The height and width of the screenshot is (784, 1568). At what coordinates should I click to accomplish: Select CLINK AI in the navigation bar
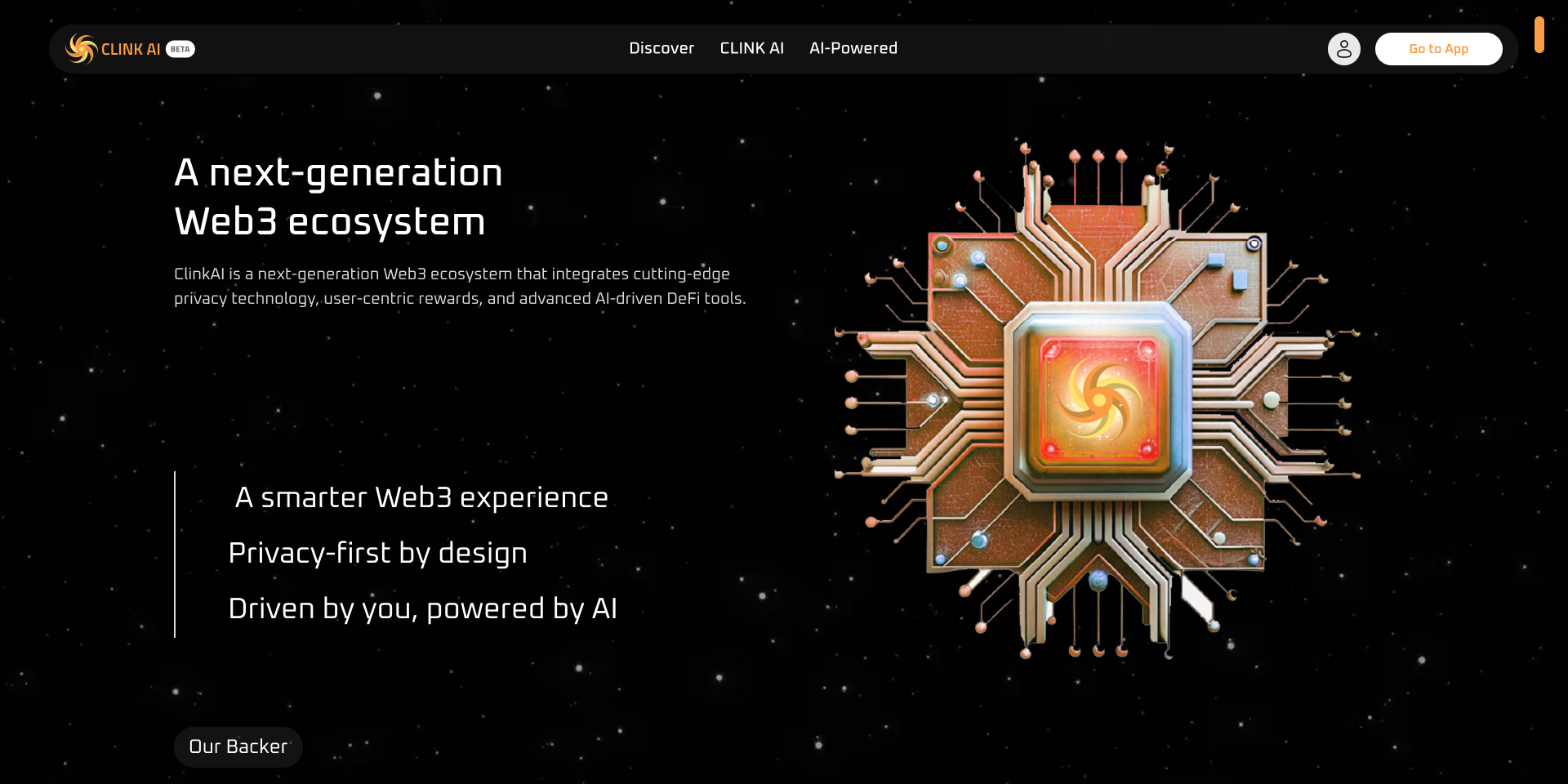tap(751, 48)
